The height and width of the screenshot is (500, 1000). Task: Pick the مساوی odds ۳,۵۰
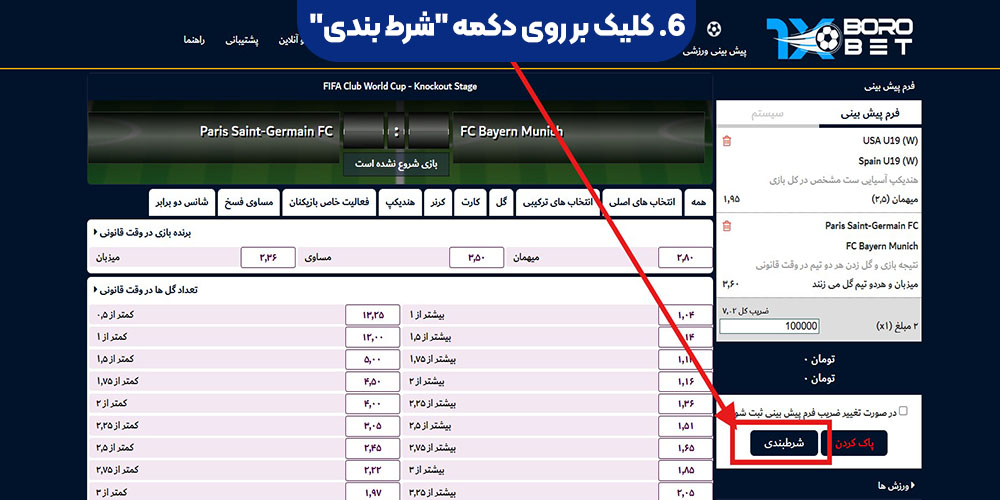[x=476, y=258]
